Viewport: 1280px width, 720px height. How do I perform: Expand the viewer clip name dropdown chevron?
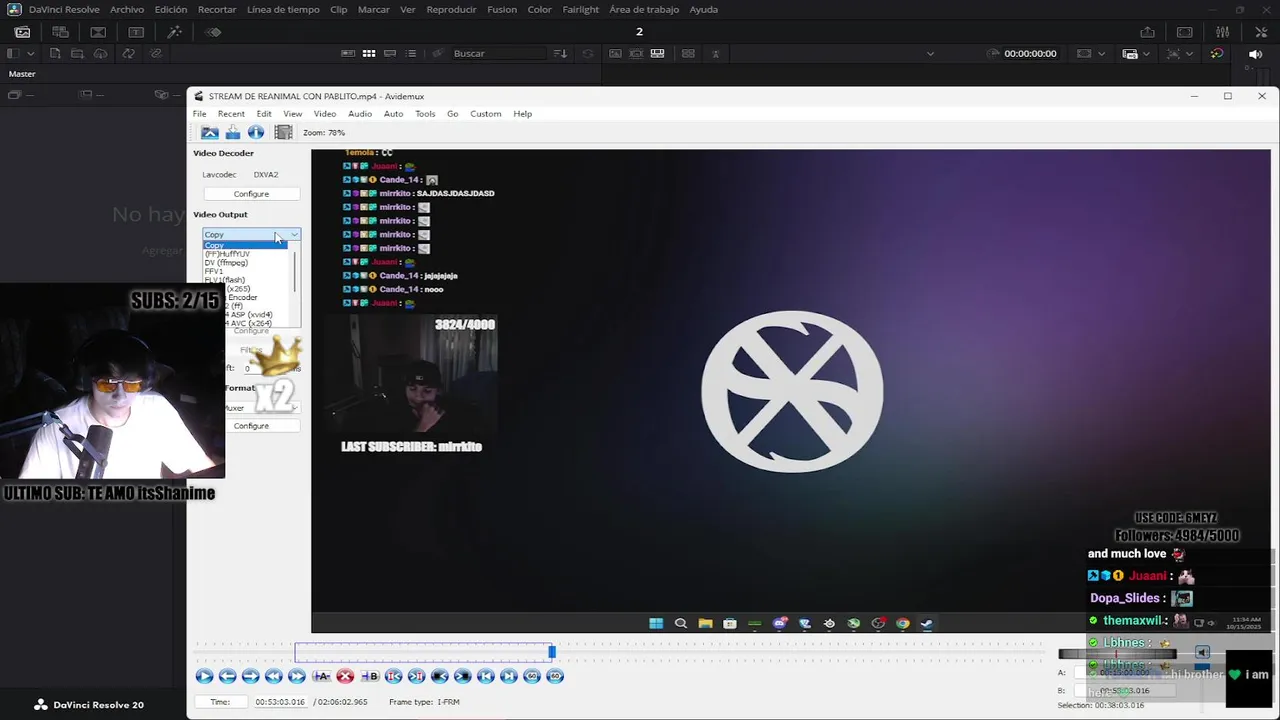coord(930,53)
